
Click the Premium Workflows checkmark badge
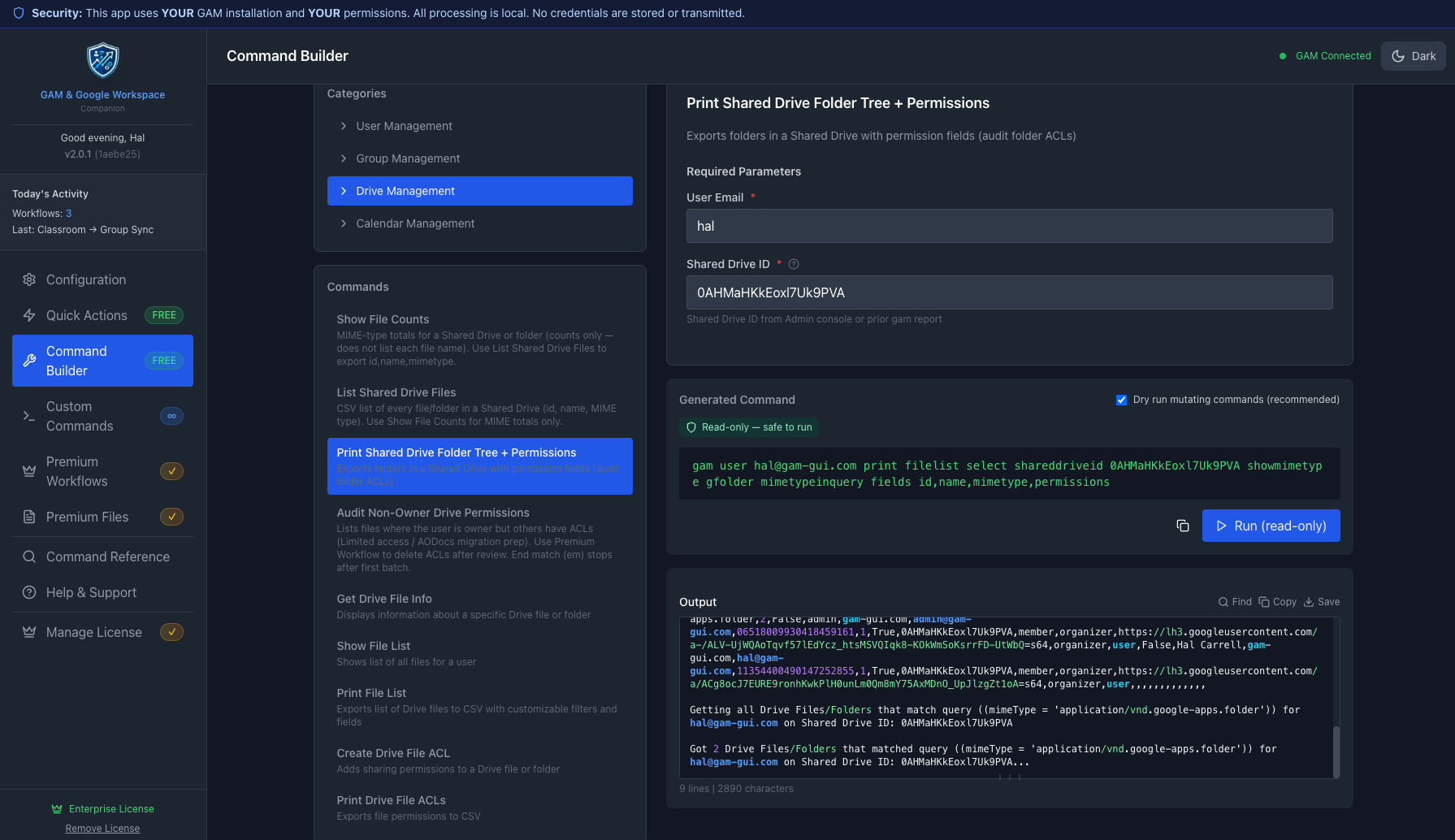point(171,471)
